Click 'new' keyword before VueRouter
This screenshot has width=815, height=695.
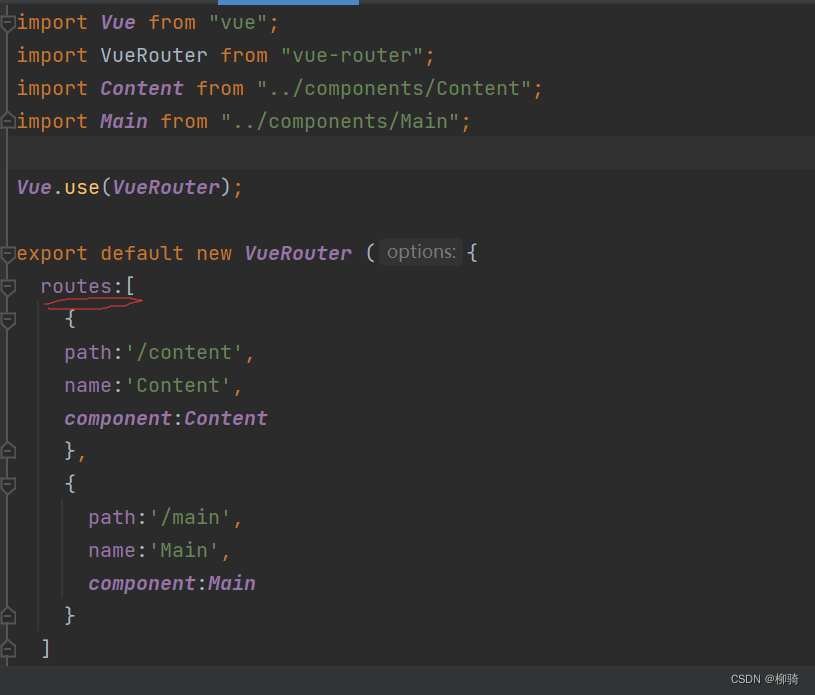click(214, 254)
